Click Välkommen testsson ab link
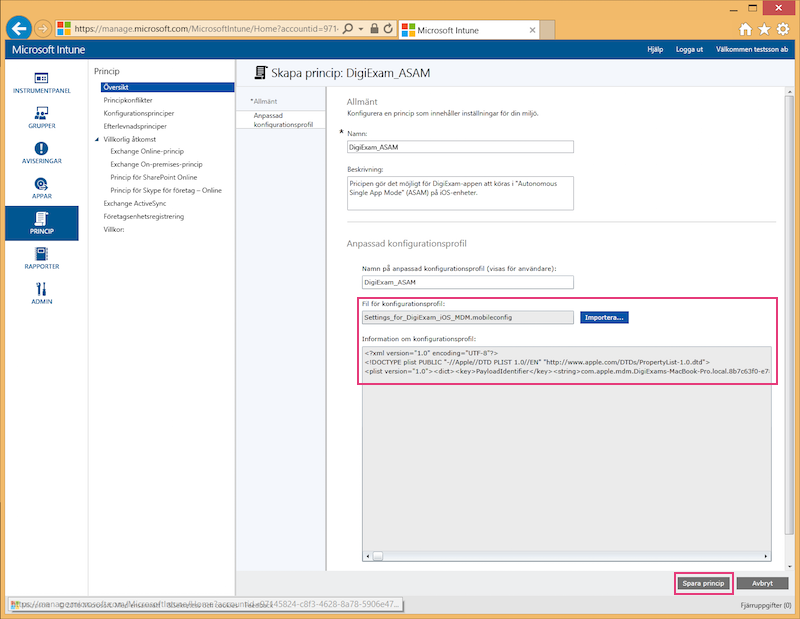 (752, 49)
